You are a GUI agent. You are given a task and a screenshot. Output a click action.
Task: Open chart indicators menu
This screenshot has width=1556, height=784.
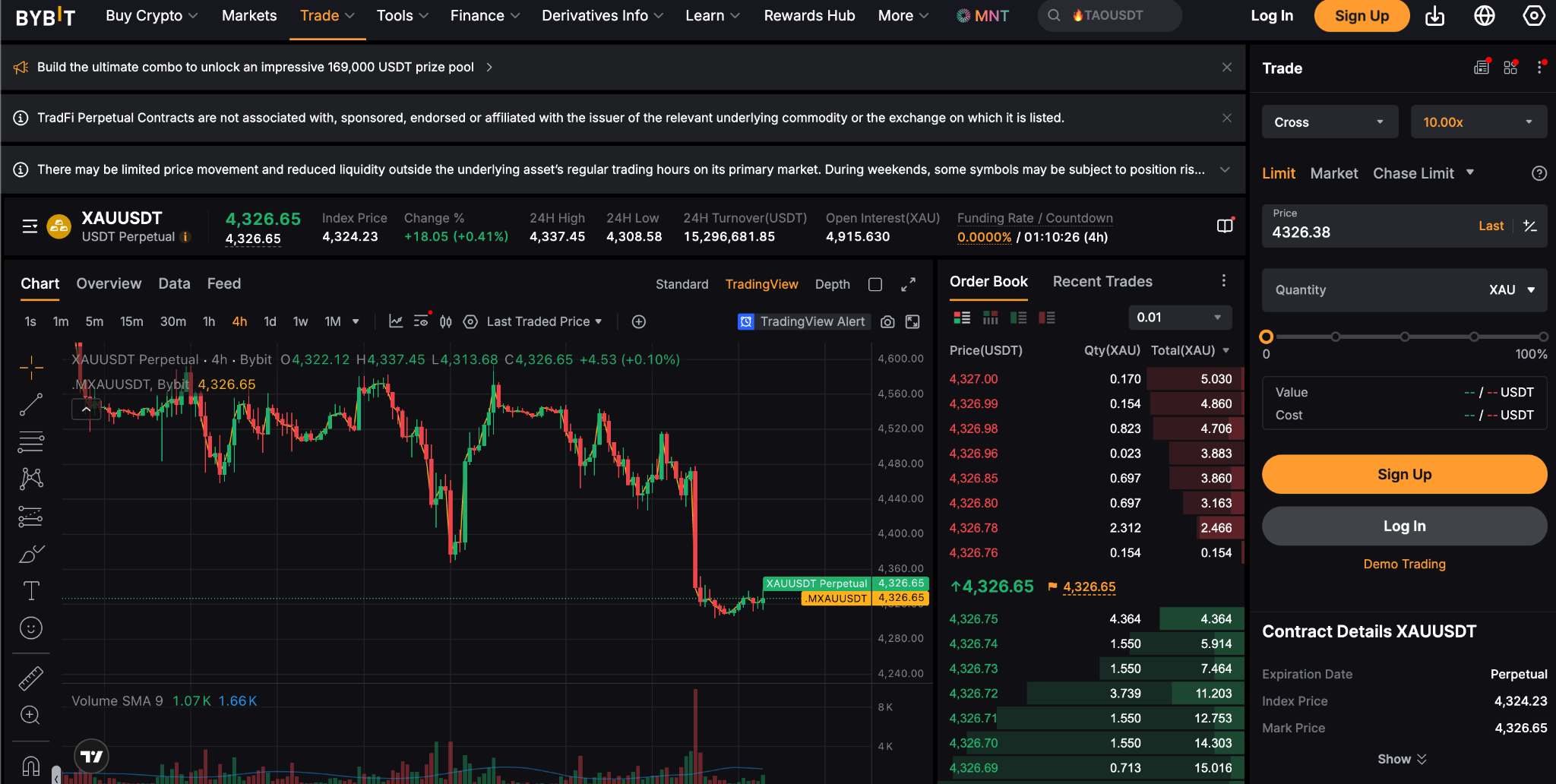[x=396, y=321]
